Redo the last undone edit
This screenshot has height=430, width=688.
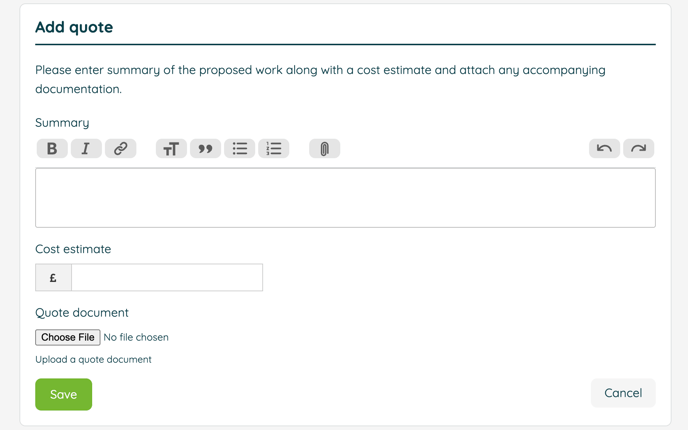coord(638,149)
